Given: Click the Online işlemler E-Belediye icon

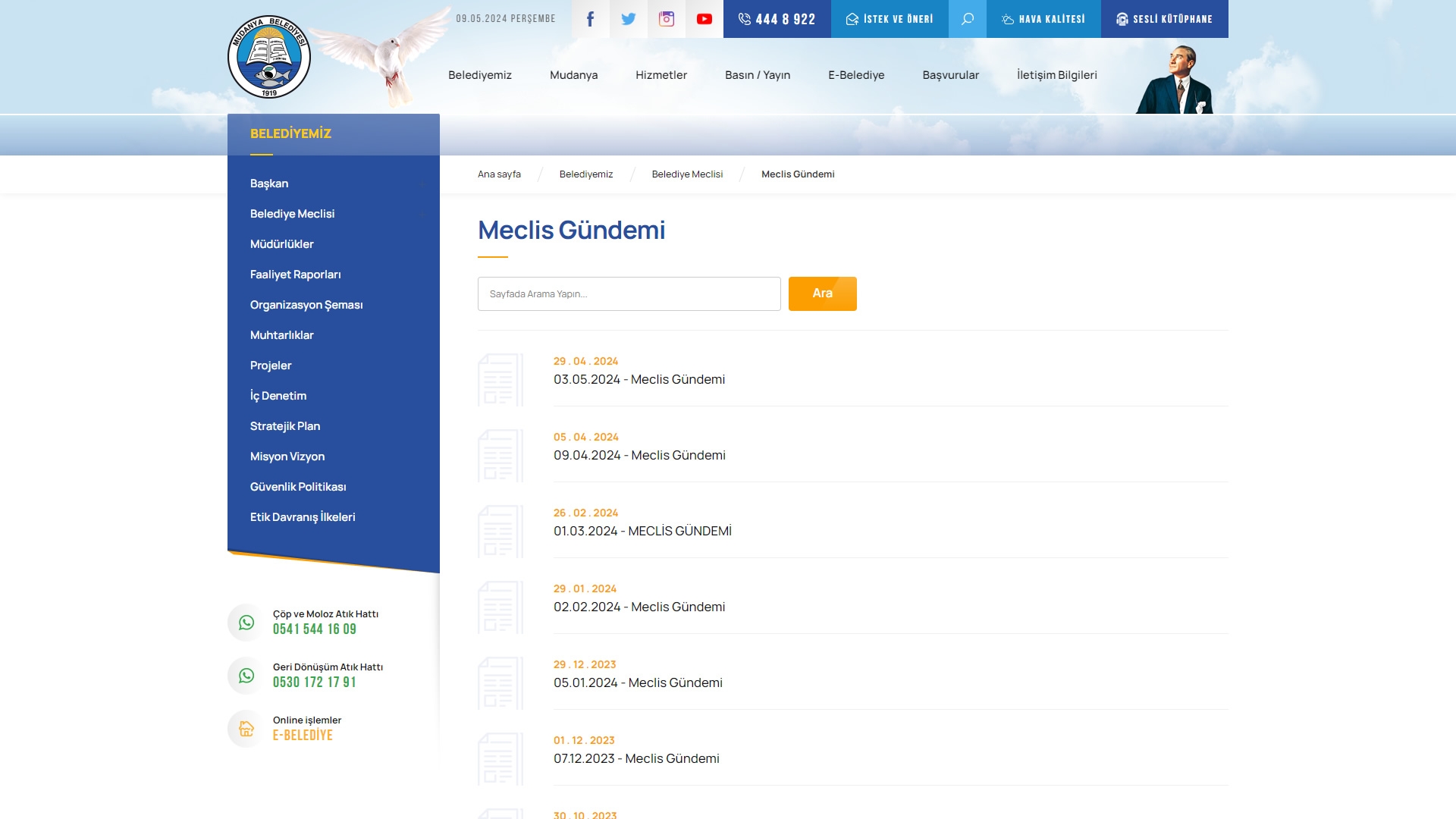Looking at the screenshot, I should coord(246,729).
